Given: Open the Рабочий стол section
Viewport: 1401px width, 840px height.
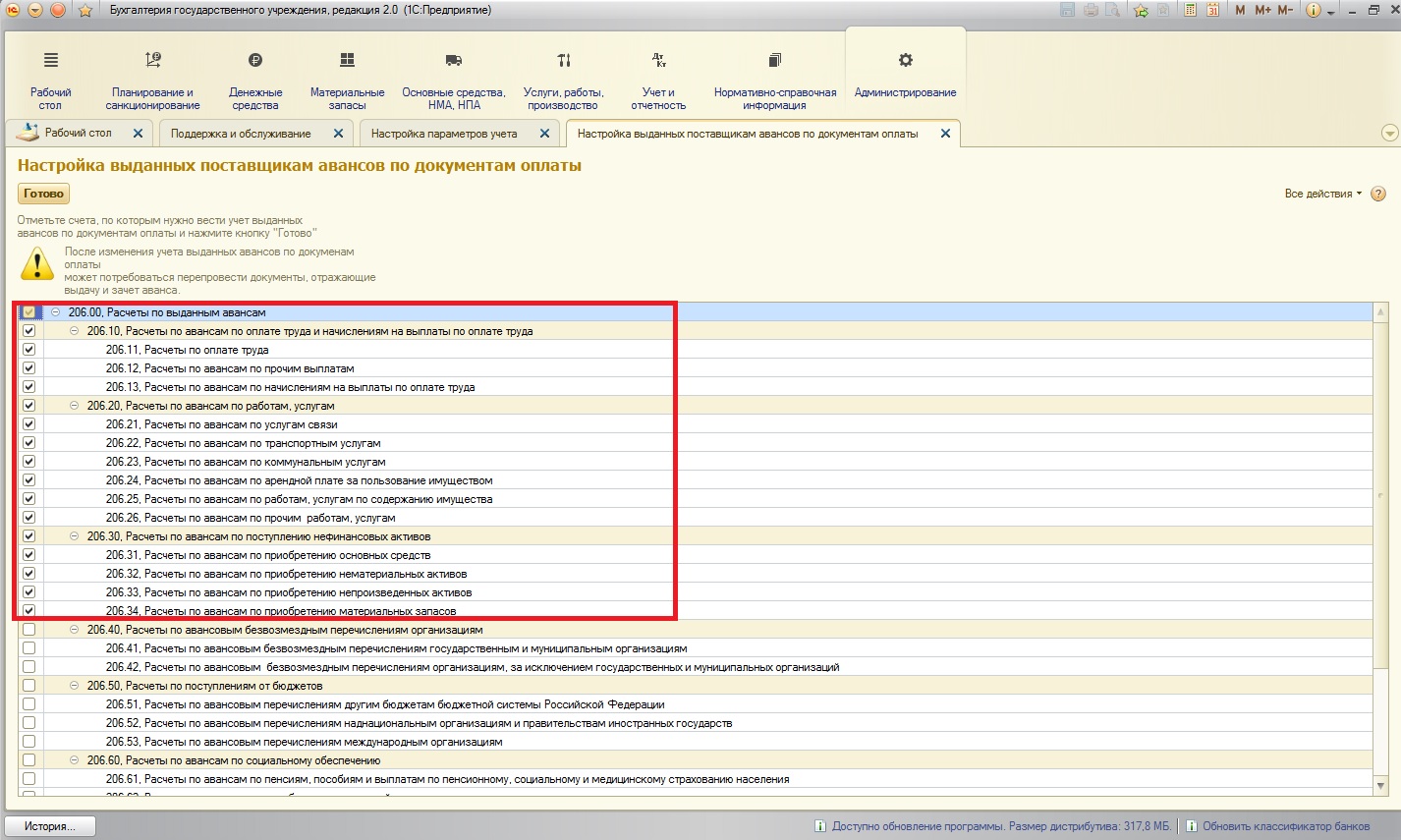Looking at the screenshot, I should 50,82.
